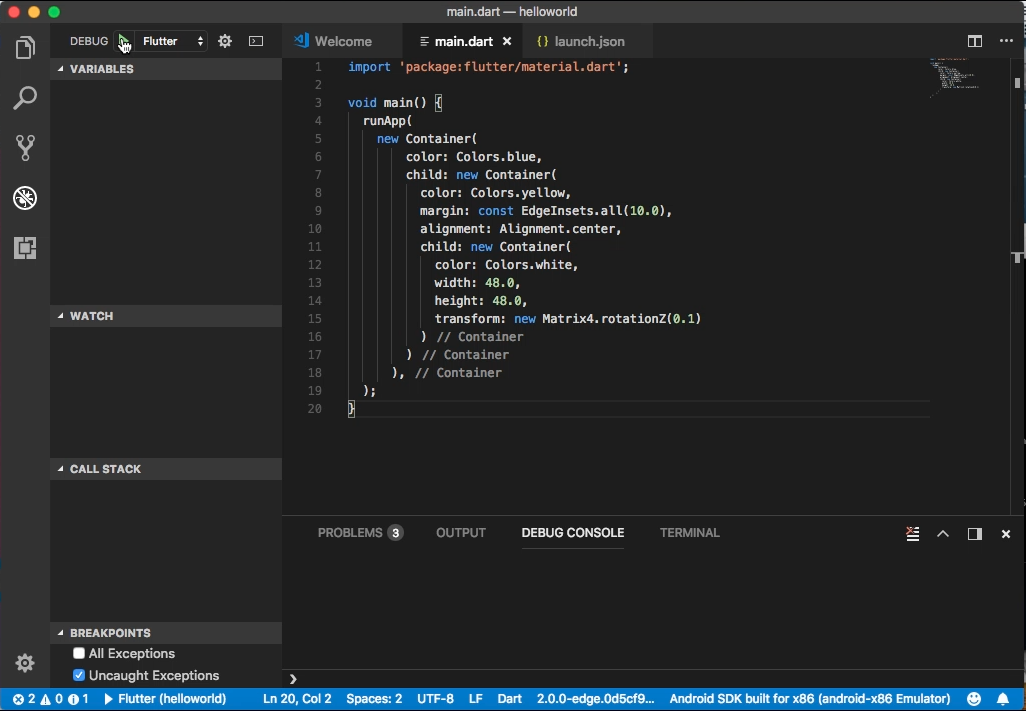Open the Extensions view in activity bar
1026x711 pixels.
(x=25, y=248)
